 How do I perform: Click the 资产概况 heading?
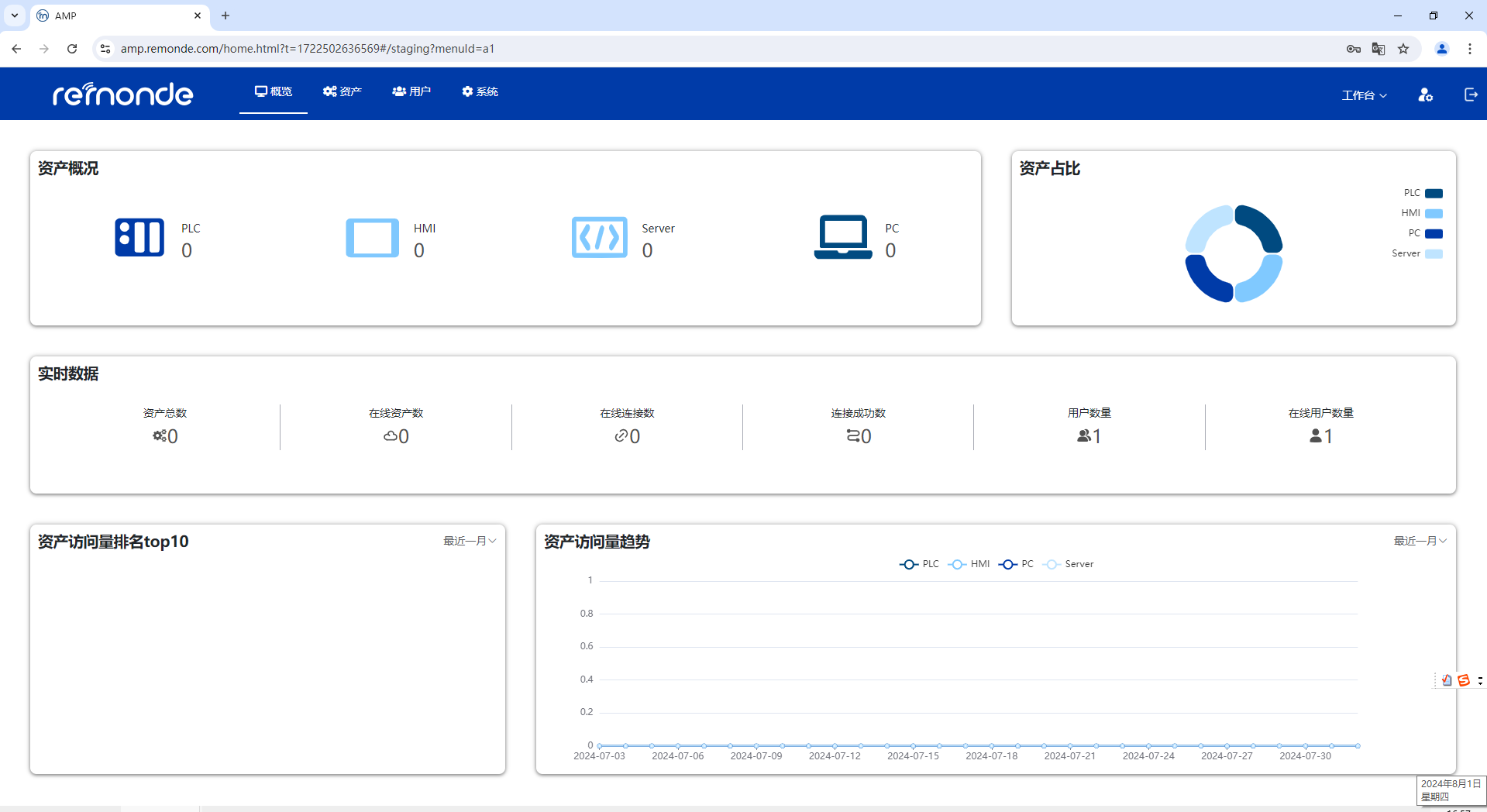click(68, 168)
